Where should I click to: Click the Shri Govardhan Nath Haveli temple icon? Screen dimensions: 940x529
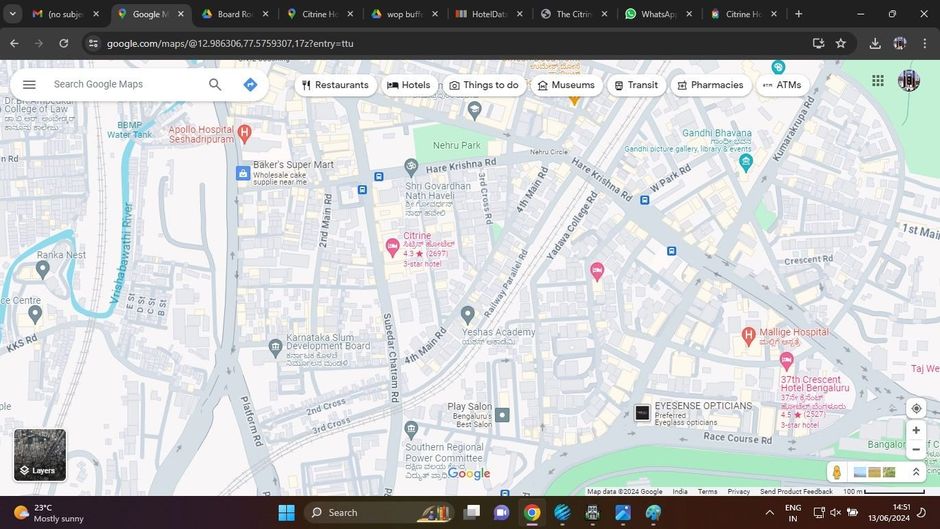pyautogui.click(x=411, y=166)
